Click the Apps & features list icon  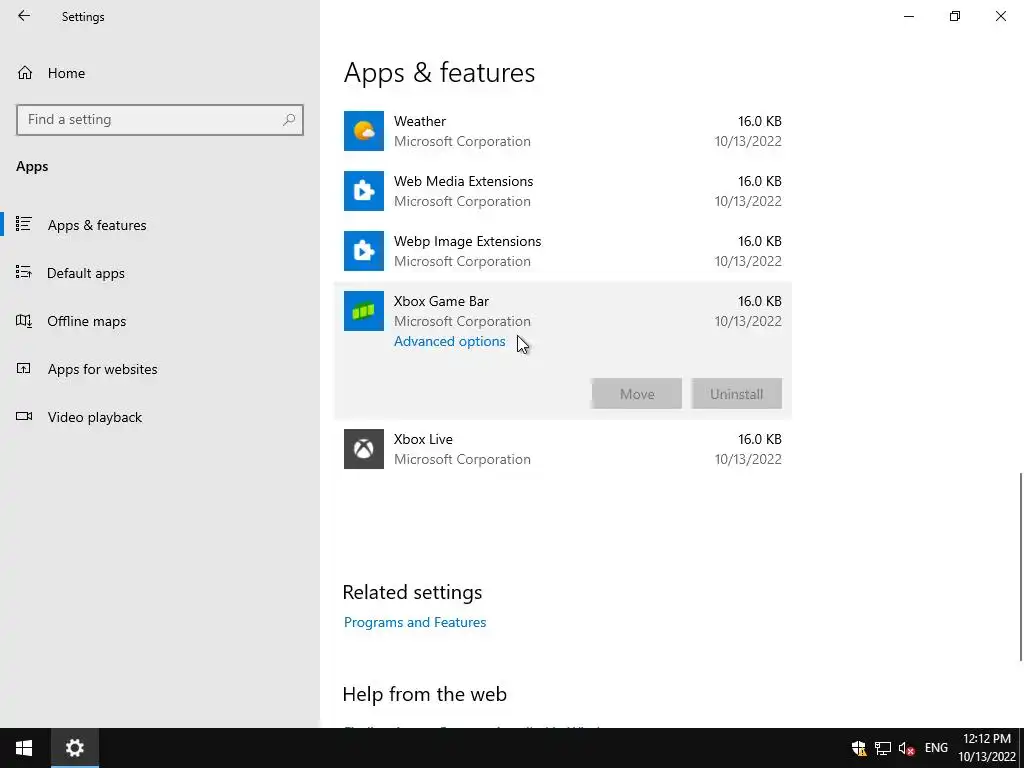click(x=24, y=224)
